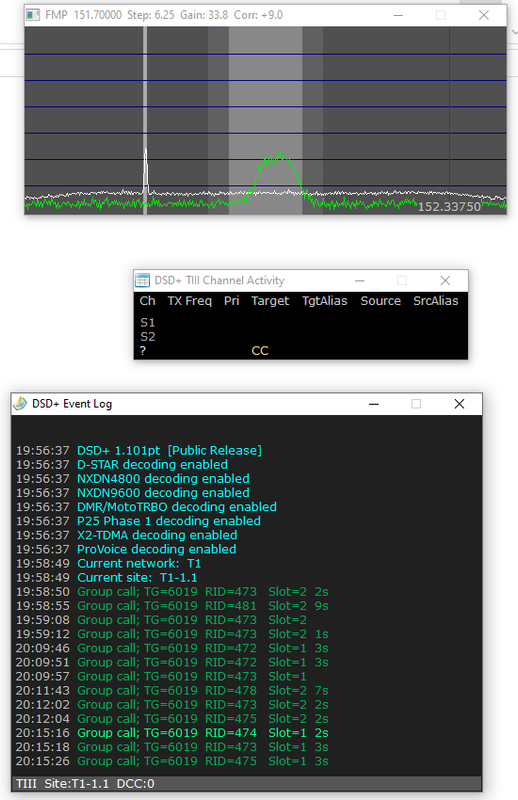The height and width of the screenshot is (800, 518).
Task: Click the SrcAlias column header
Action: (436, 301)
